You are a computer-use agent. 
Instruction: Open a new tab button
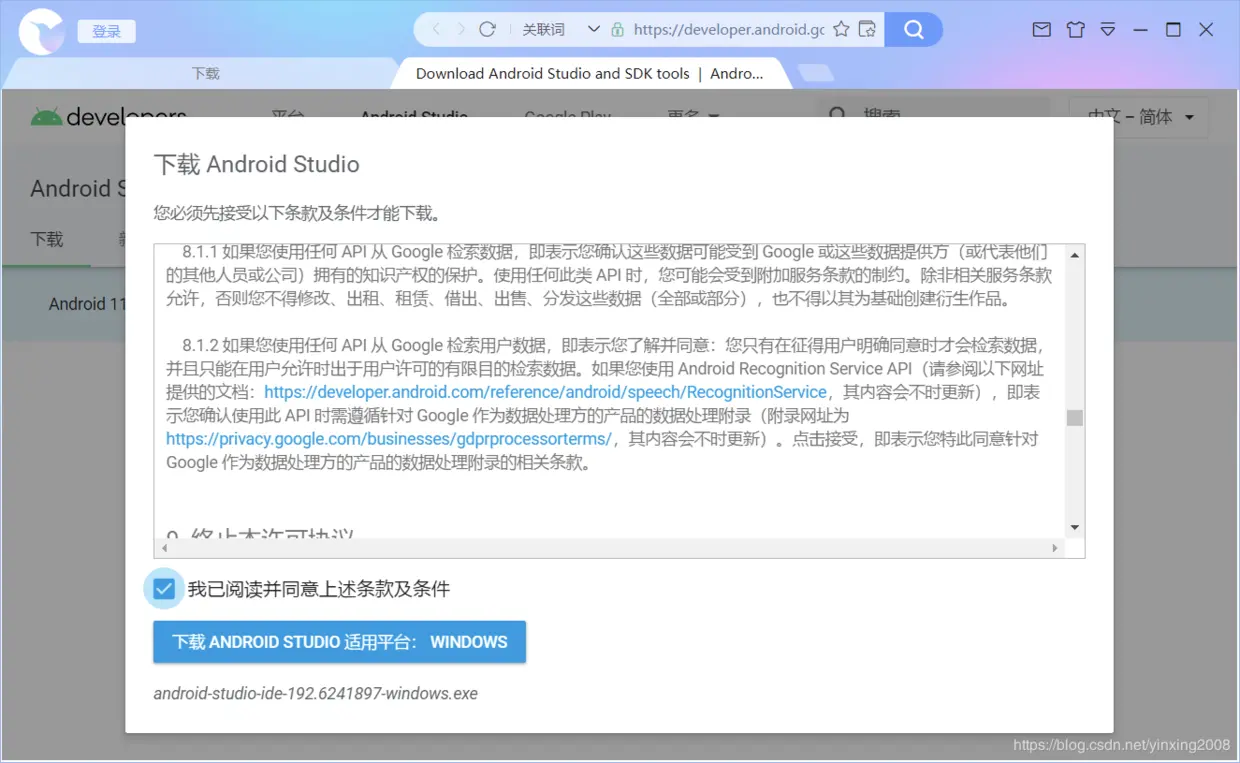coord(816,73)
